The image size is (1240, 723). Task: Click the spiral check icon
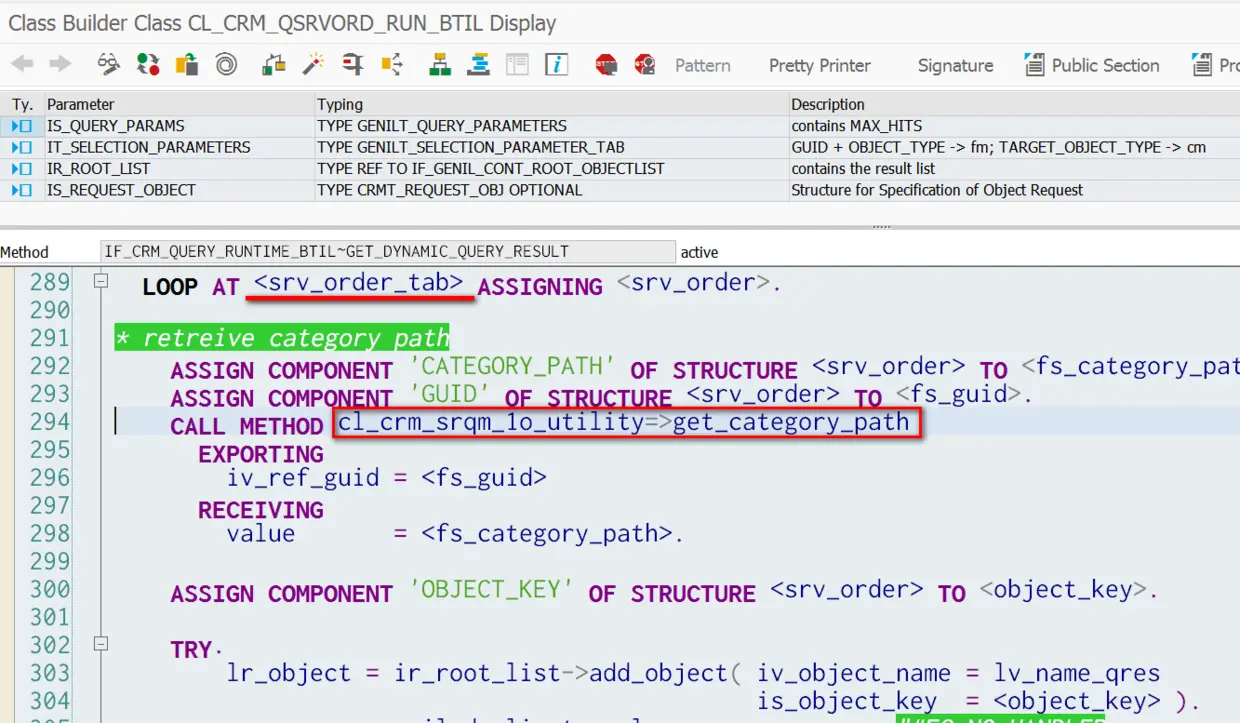pyautogui.click(x=227, y=65)
